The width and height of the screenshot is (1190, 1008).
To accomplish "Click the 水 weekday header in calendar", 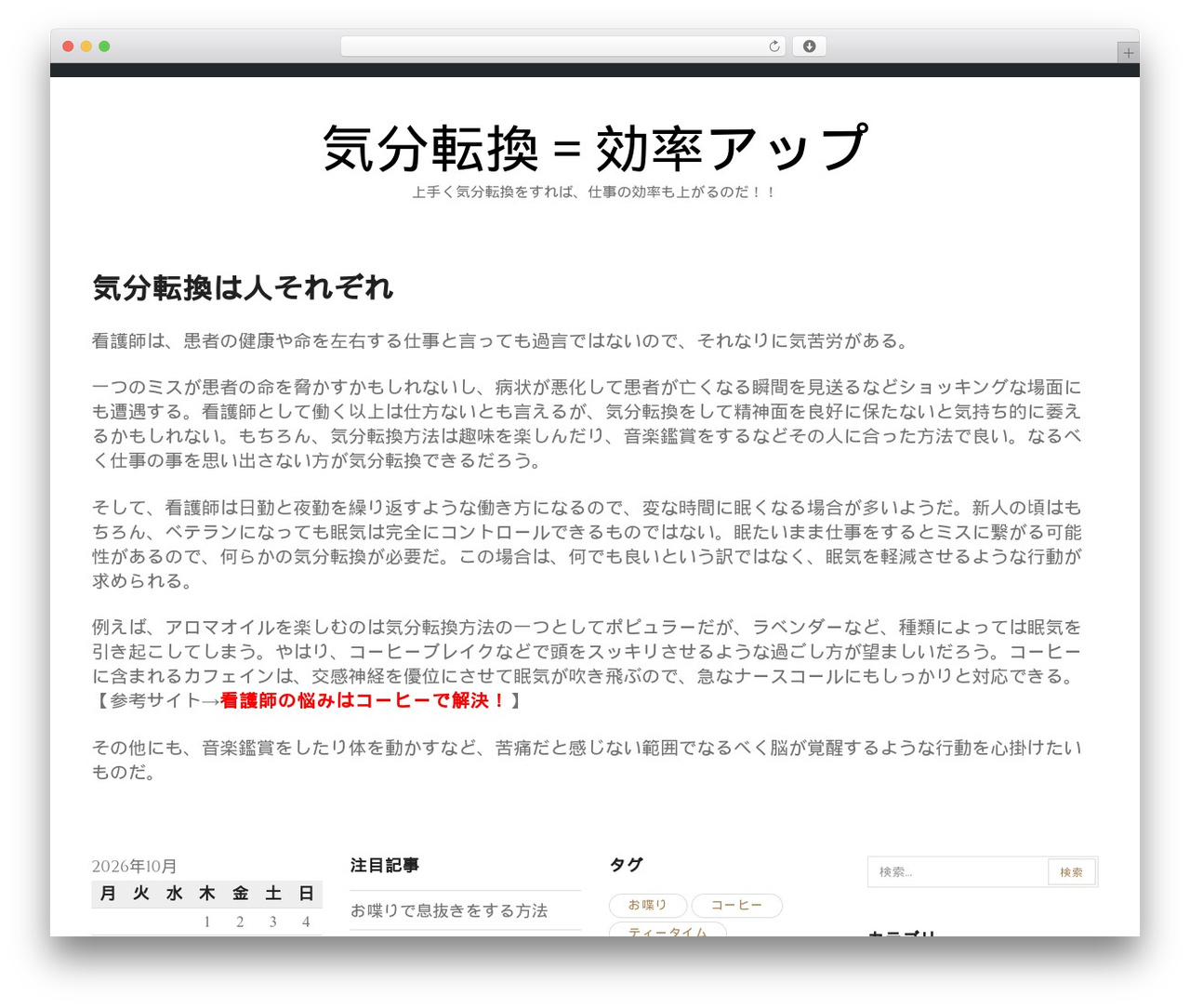I will coord(174,894).
